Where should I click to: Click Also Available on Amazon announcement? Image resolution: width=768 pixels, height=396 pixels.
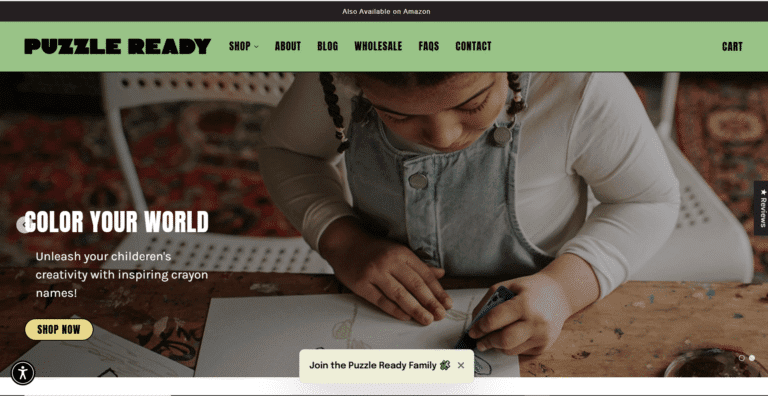(386, 11)
